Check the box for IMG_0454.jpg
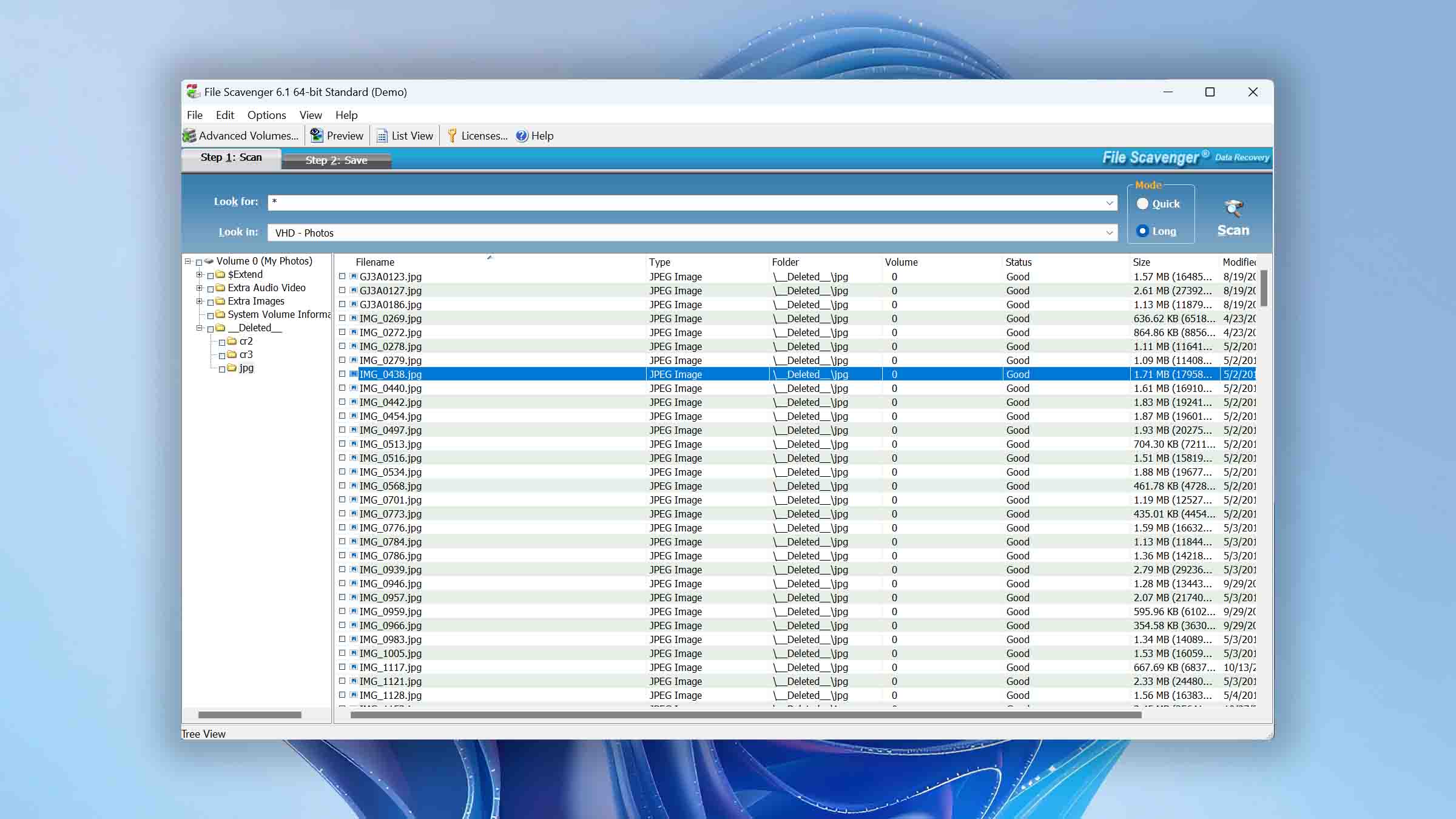 pyautogui.click(x=342, y=416)
